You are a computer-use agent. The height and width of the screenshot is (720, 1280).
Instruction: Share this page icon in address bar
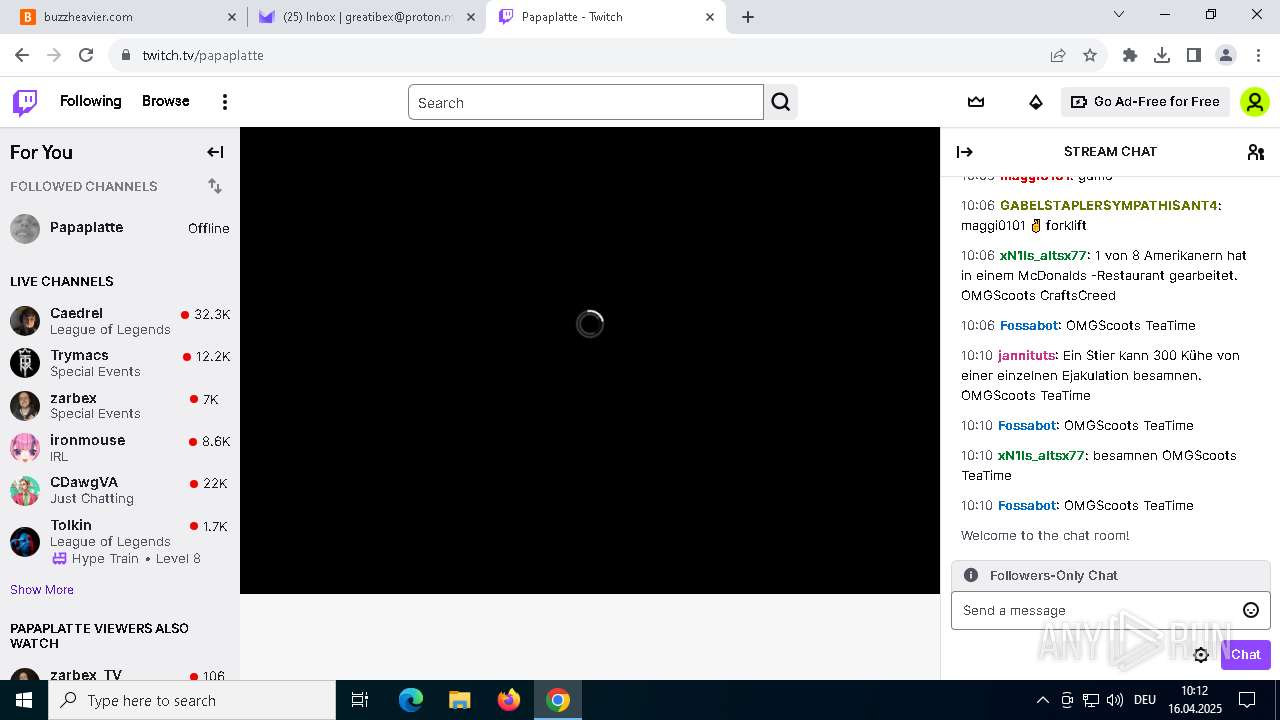point(1058,55)
